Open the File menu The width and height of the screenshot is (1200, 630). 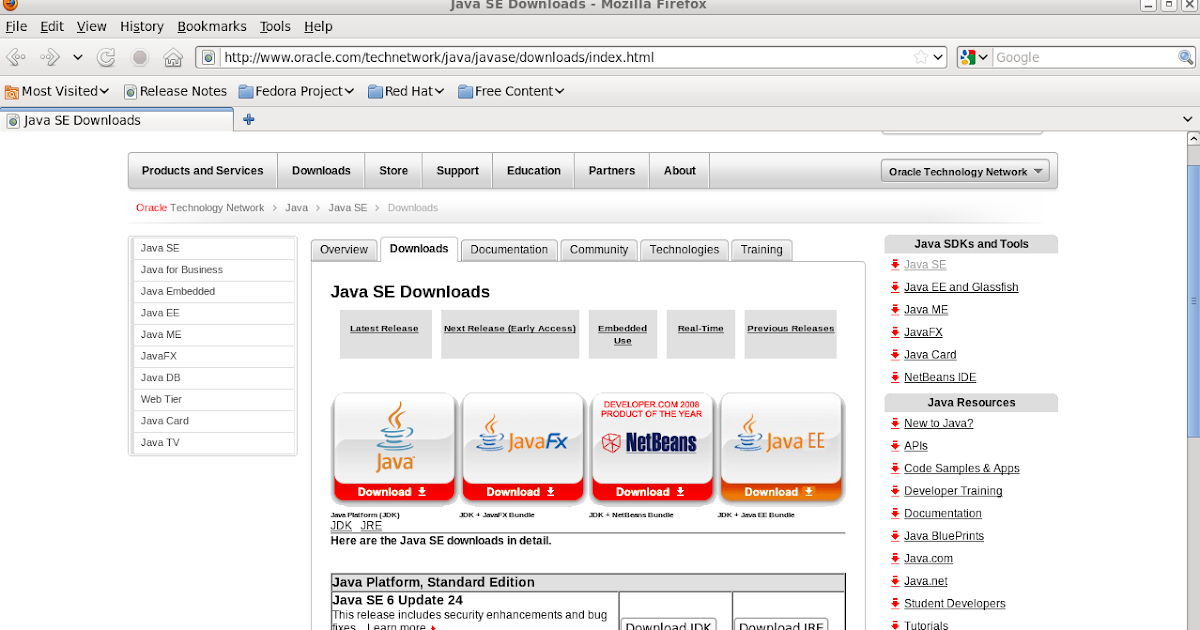pos(16,27)
